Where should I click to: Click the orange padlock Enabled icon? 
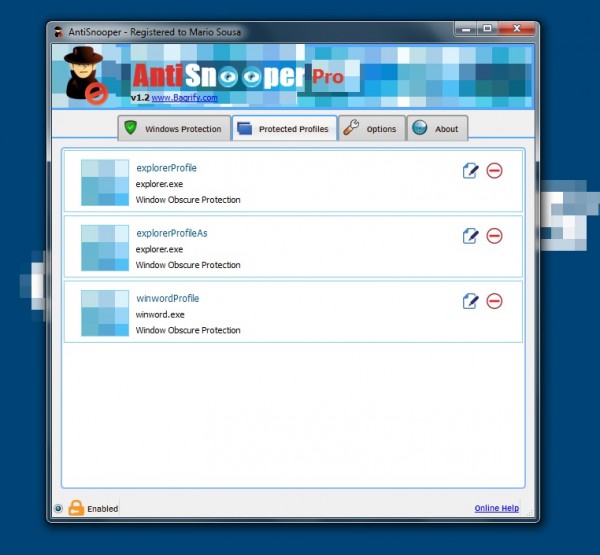[x=76, y=508]
